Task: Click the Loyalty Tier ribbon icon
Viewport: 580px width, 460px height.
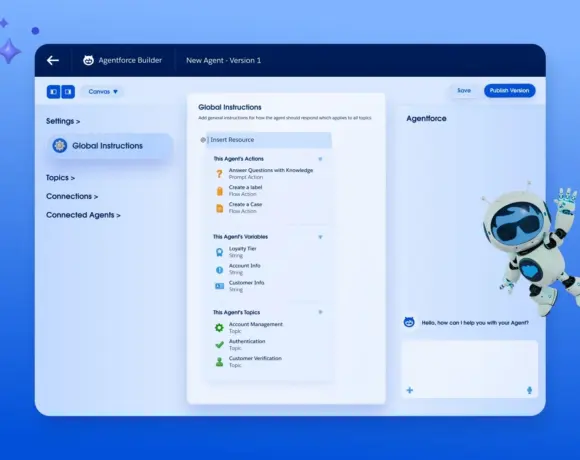Action: [219, 252]
